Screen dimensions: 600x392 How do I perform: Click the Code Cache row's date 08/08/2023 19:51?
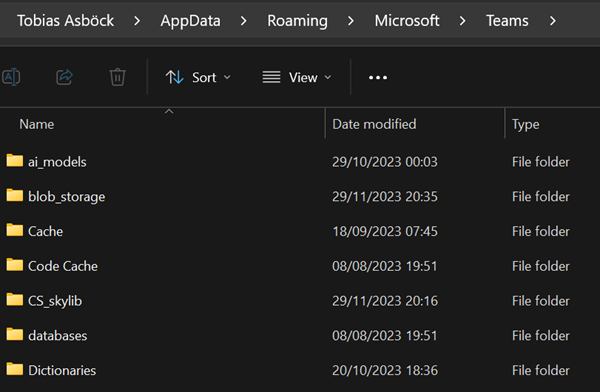385,266
